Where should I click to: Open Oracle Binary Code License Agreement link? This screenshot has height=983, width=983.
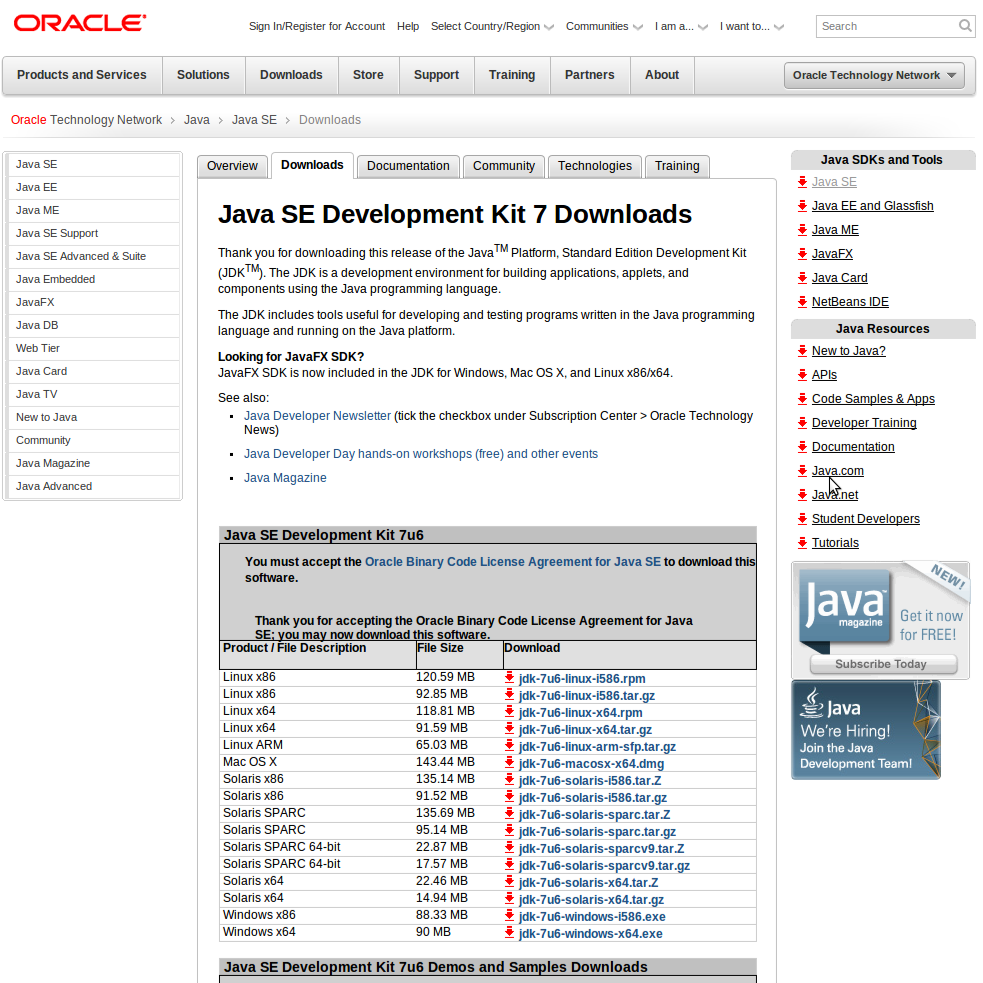(513, 562)
